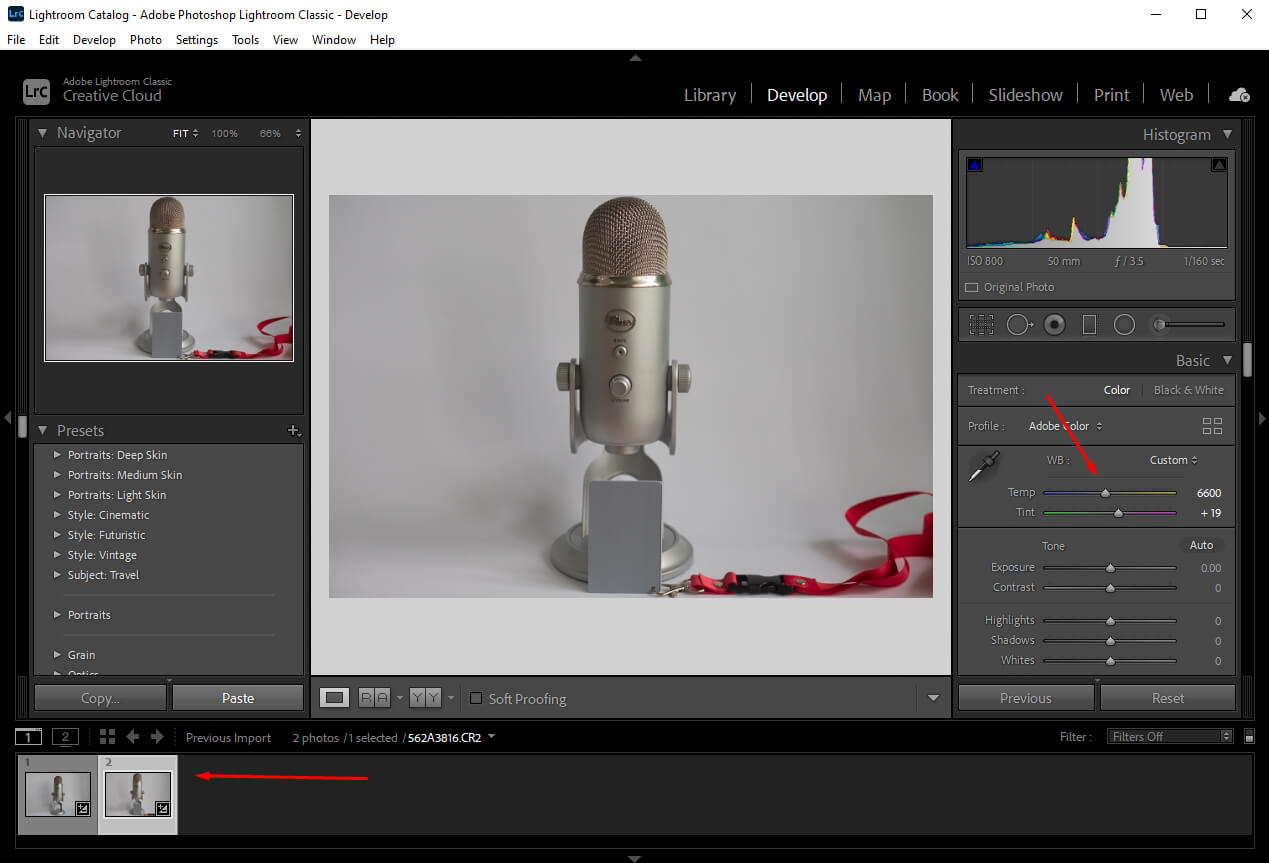The width and height of the screenshot is (1269, 863).
Task: Go back with the left arrow
Action: (x=133, y=737)
